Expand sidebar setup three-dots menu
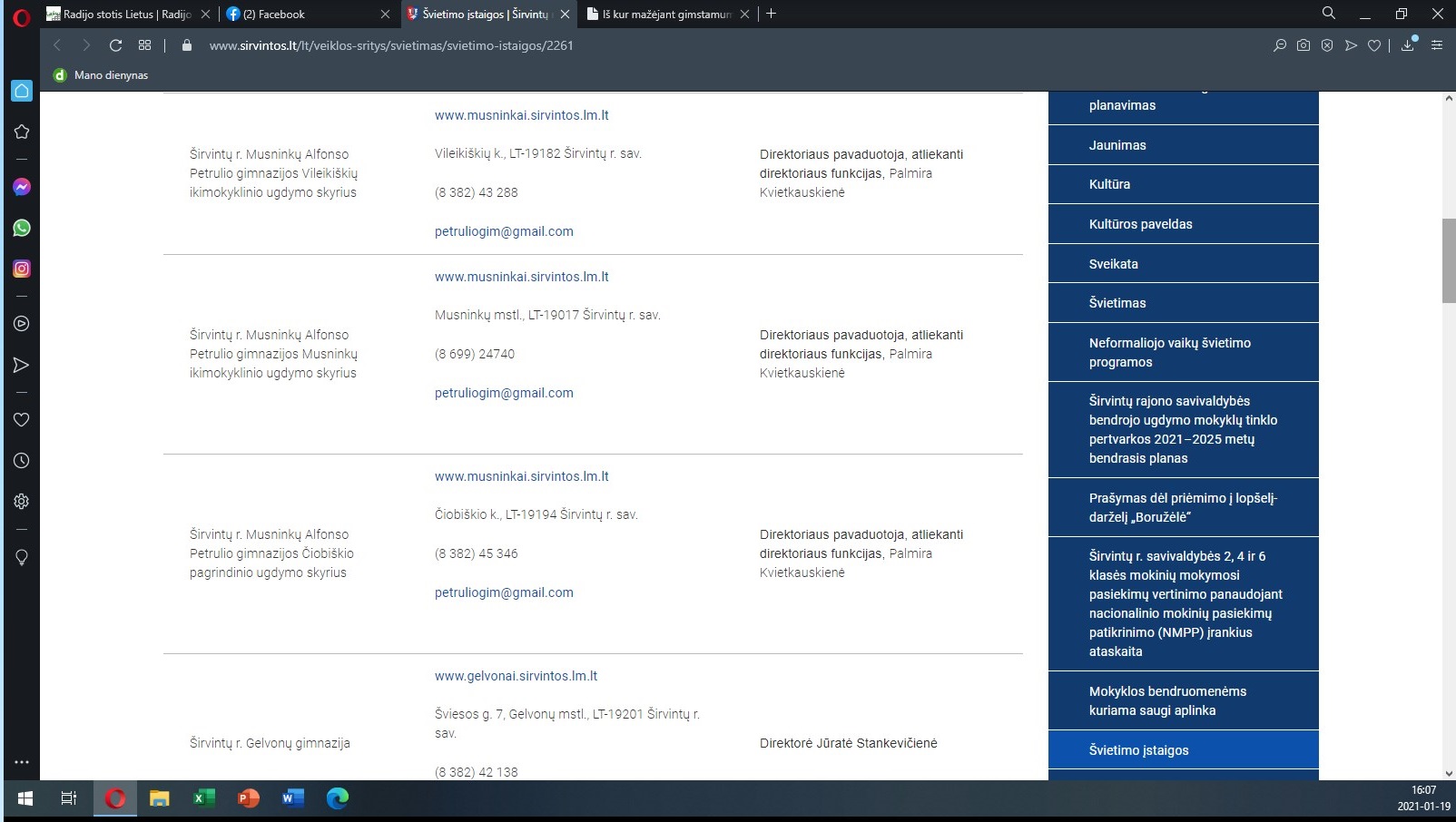The image size is (1456, 822). click(x=22, y=762)
